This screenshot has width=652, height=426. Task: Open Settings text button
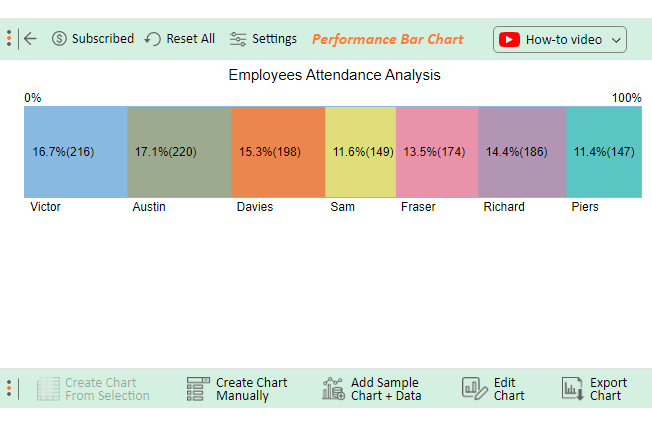point(274,39)
